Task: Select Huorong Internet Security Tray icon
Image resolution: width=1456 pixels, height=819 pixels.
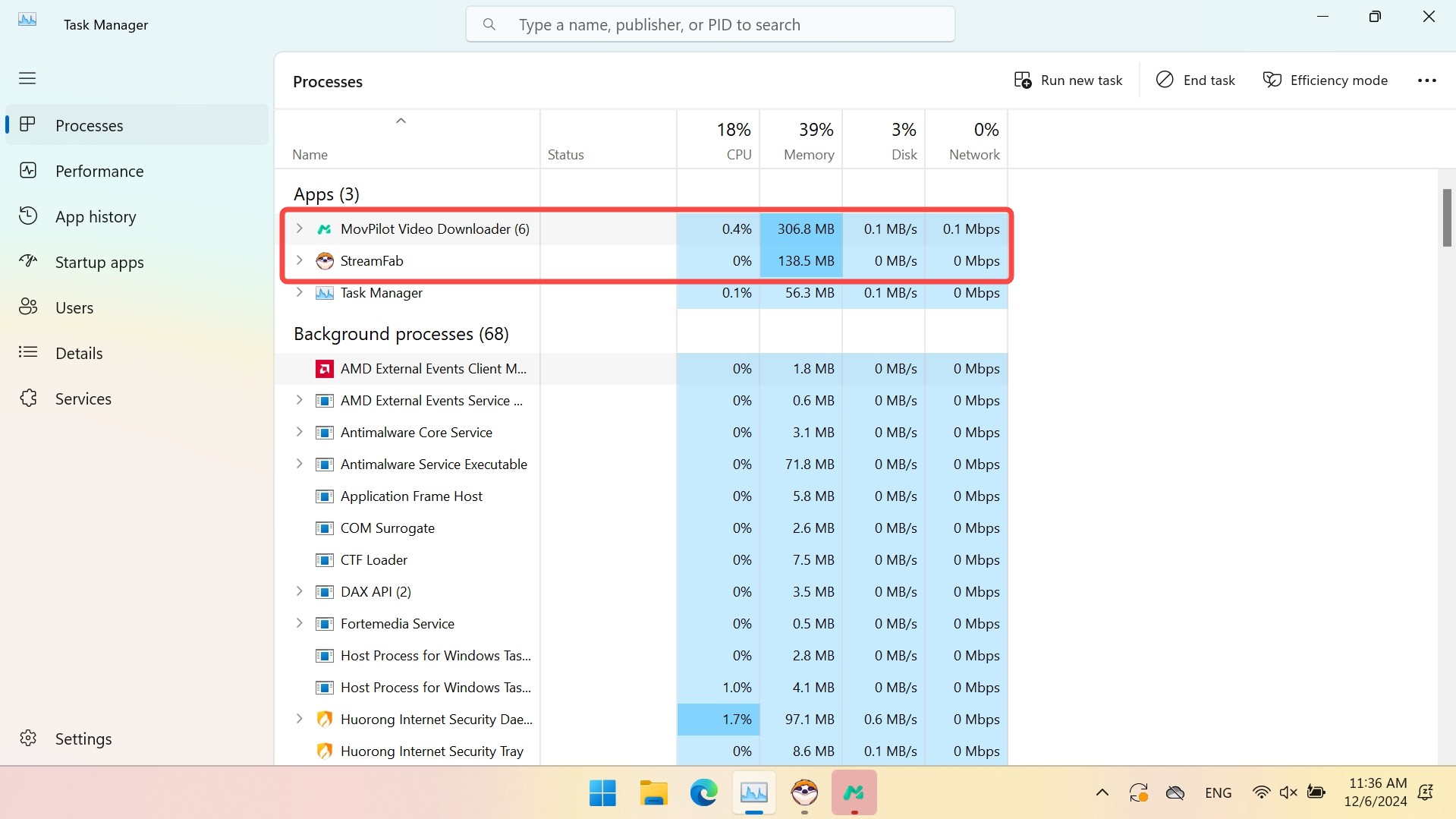Action: point(325,751)
